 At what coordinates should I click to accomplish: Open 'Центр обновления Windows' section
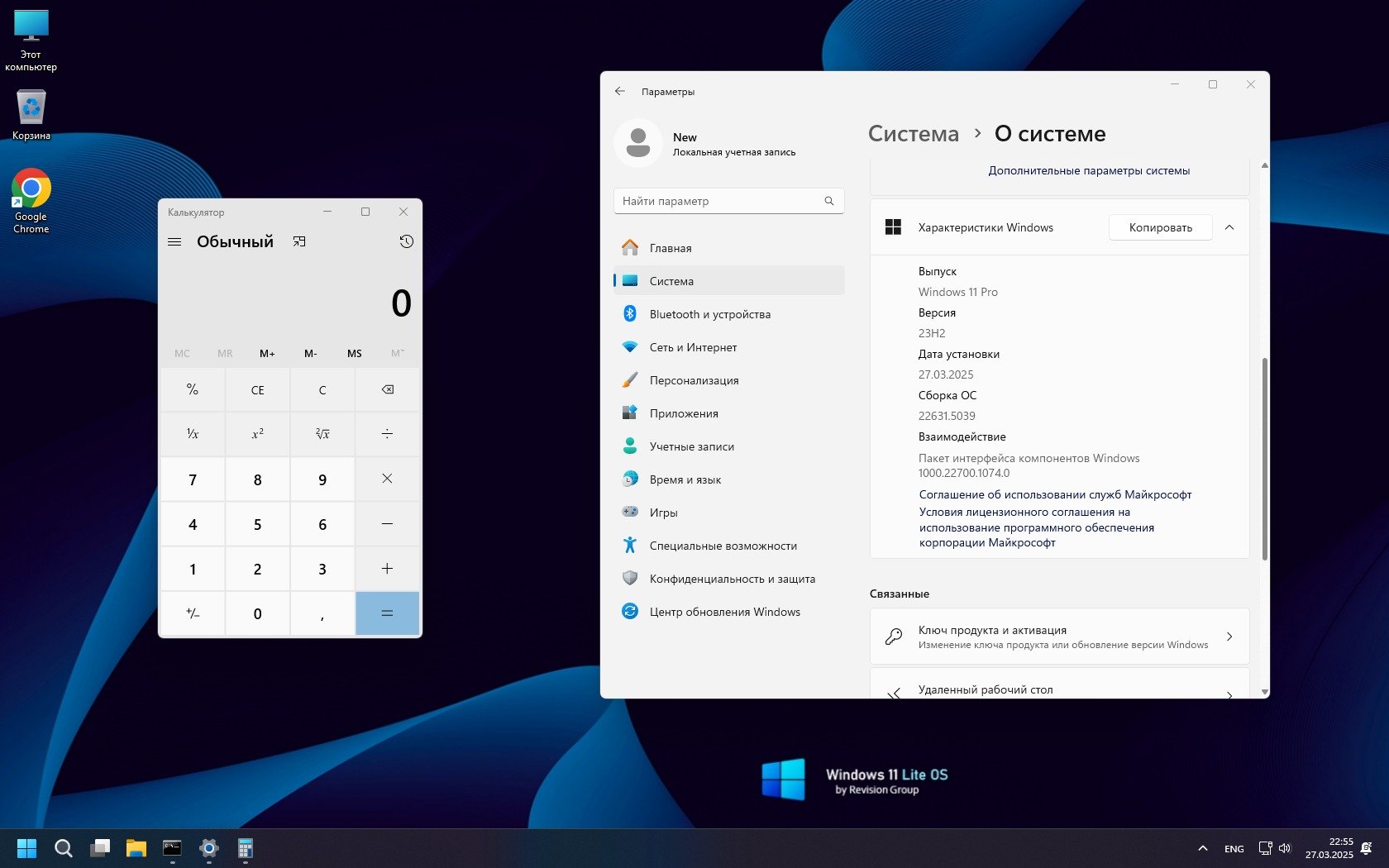click(x=728, y=612)
